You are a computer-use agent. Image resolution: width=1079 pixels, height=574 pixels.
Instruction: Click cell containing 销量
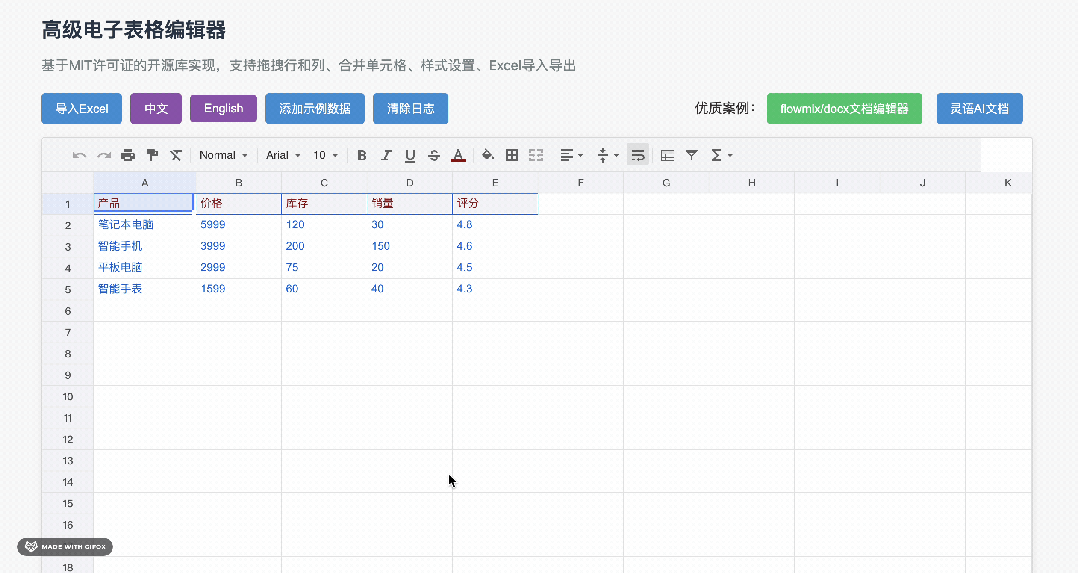click(x=409, y=204)
